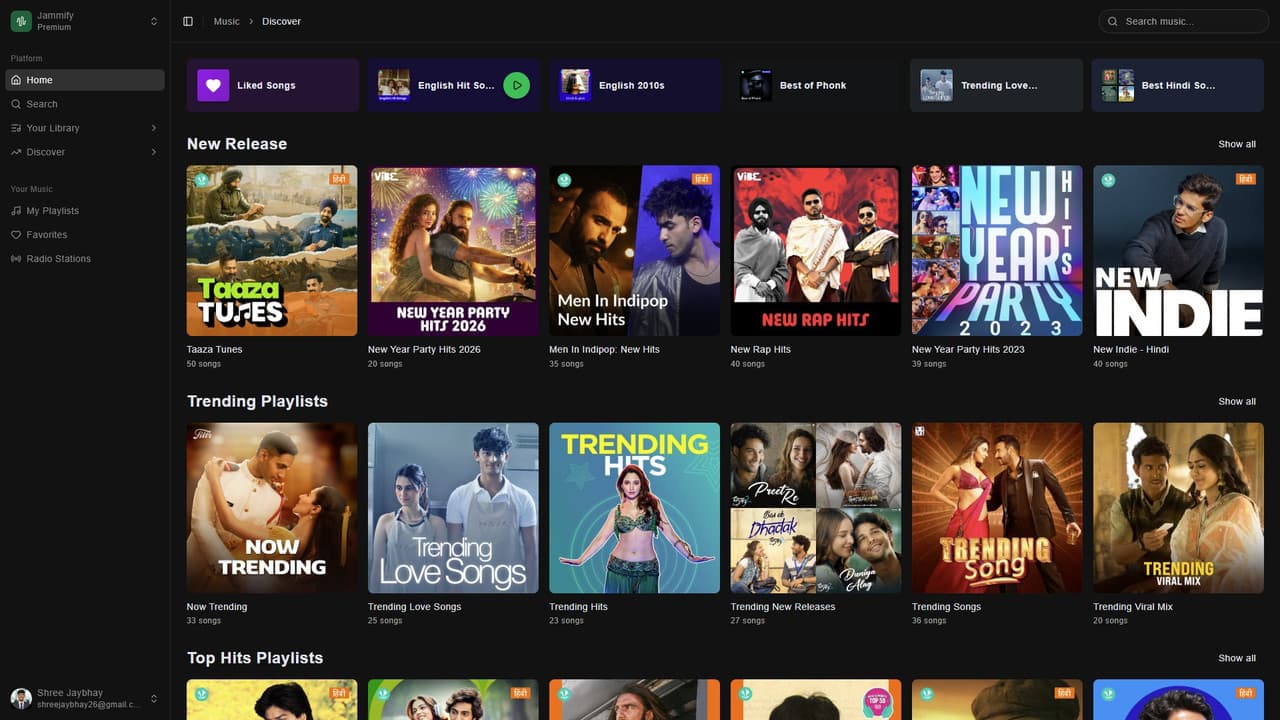Show all New Release playlists
1280x720 pixels.
1236,144
